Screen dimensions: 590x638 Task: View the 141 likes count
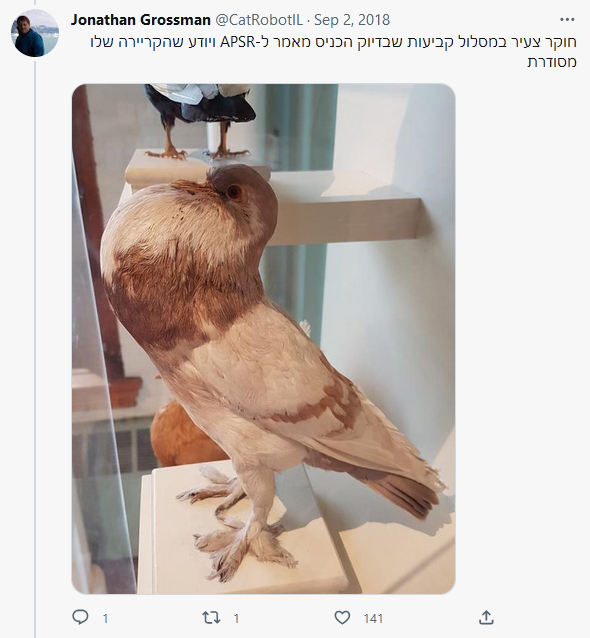coord(373,619)
